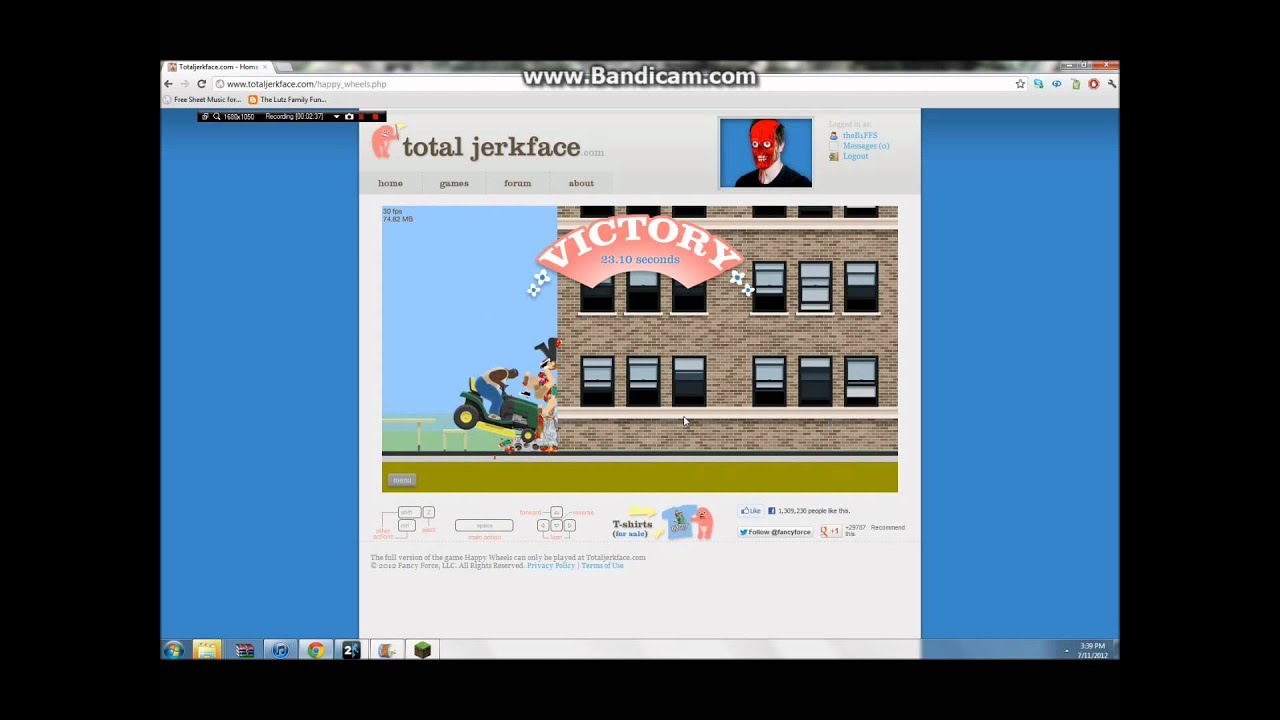Open the forum navigation item
1280x720 pixels.
click(x=517, y=183)
